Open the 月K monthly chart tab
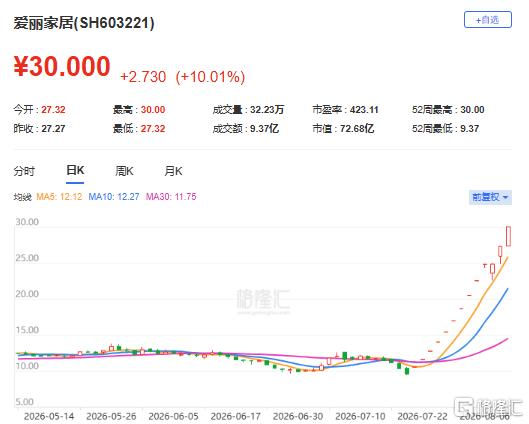The image size is (529, 424). 173,171
